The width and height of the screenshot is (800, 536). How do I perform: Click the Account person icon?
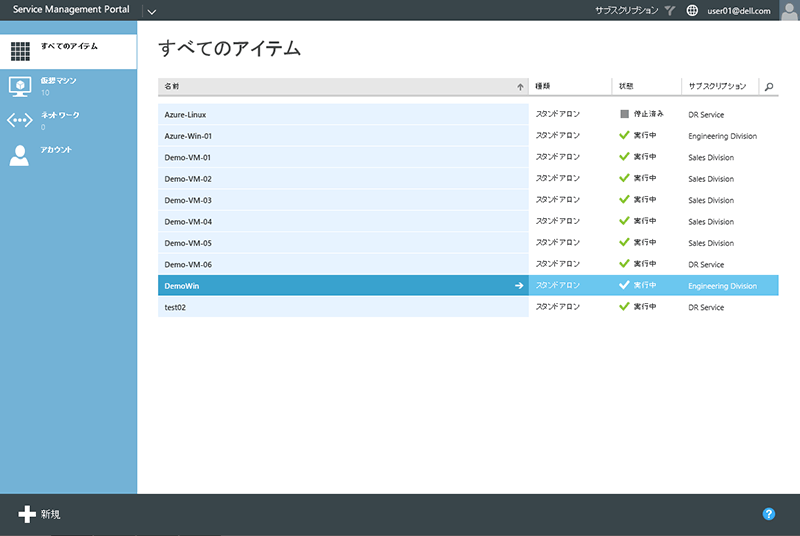[x=20, y=155]
